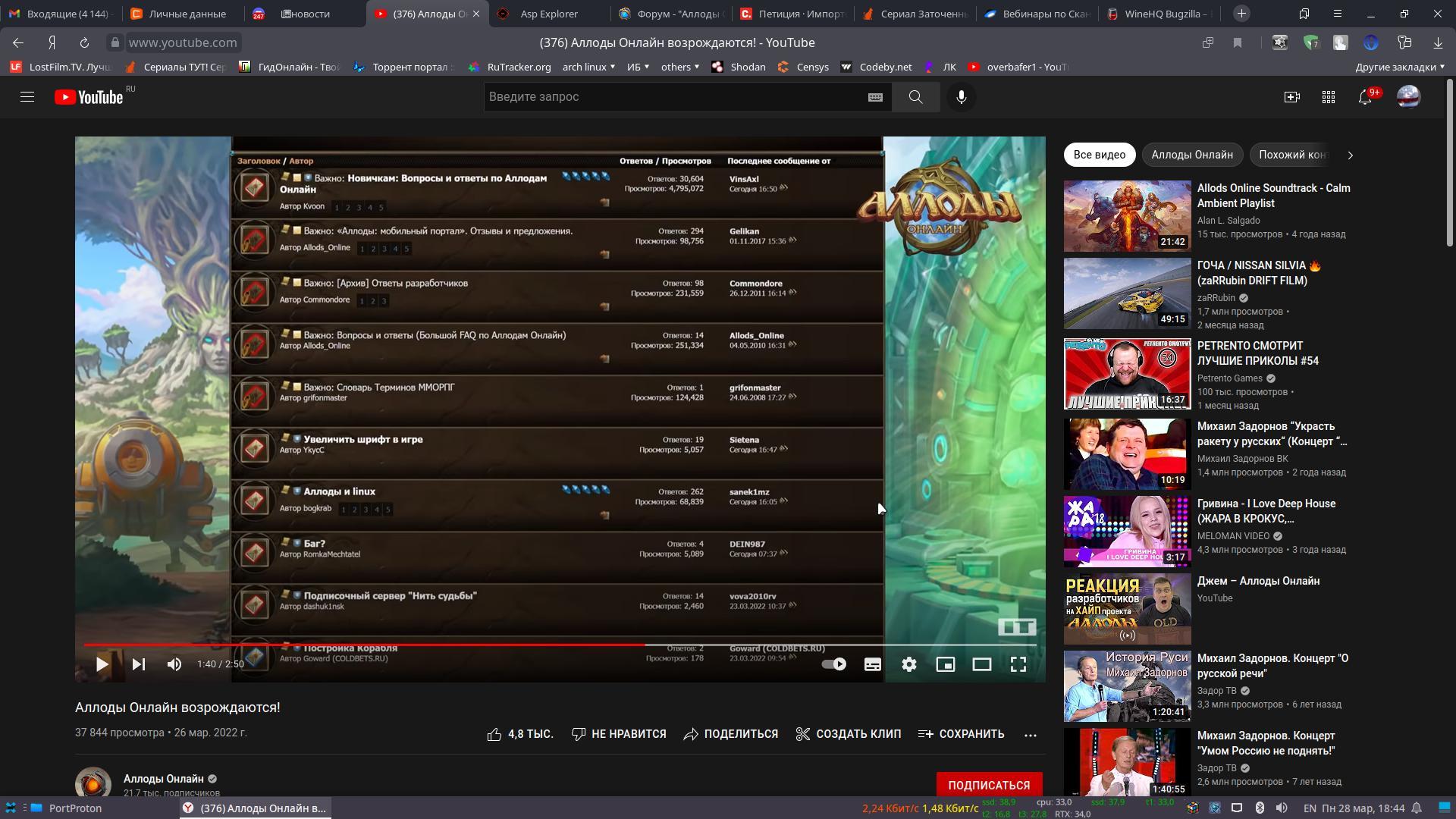Select the Аллоды Онлайн filter chip

tap(1191, 155)
